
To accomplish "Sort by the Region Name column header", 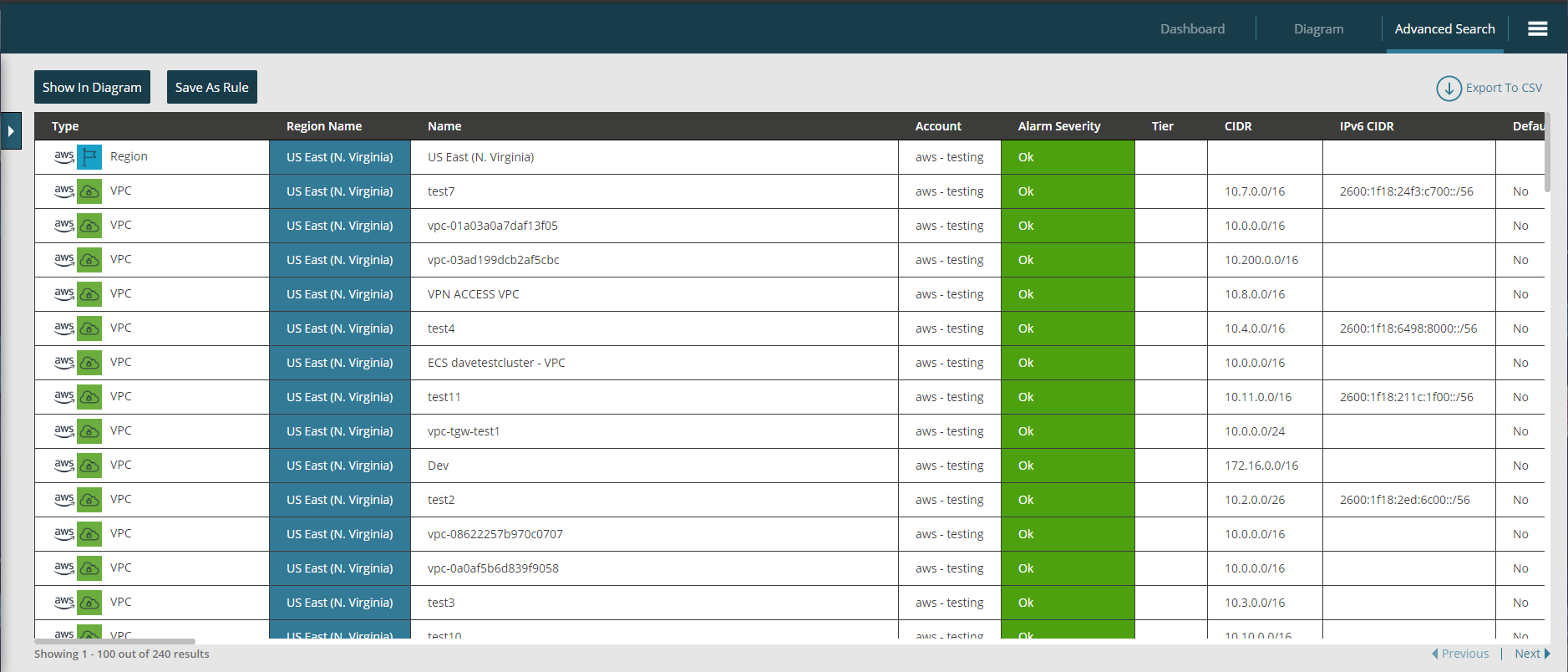I will point(323,126).
